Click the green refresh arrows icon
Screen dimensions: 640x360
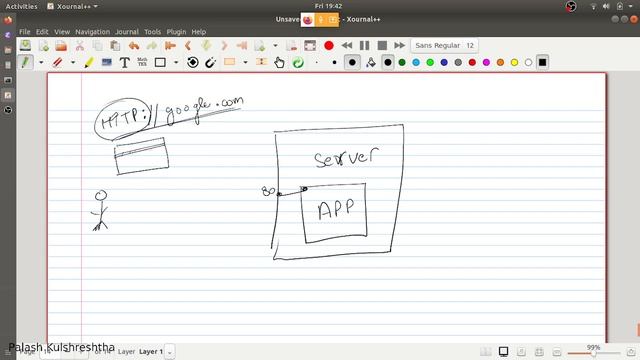coord(298,62)
